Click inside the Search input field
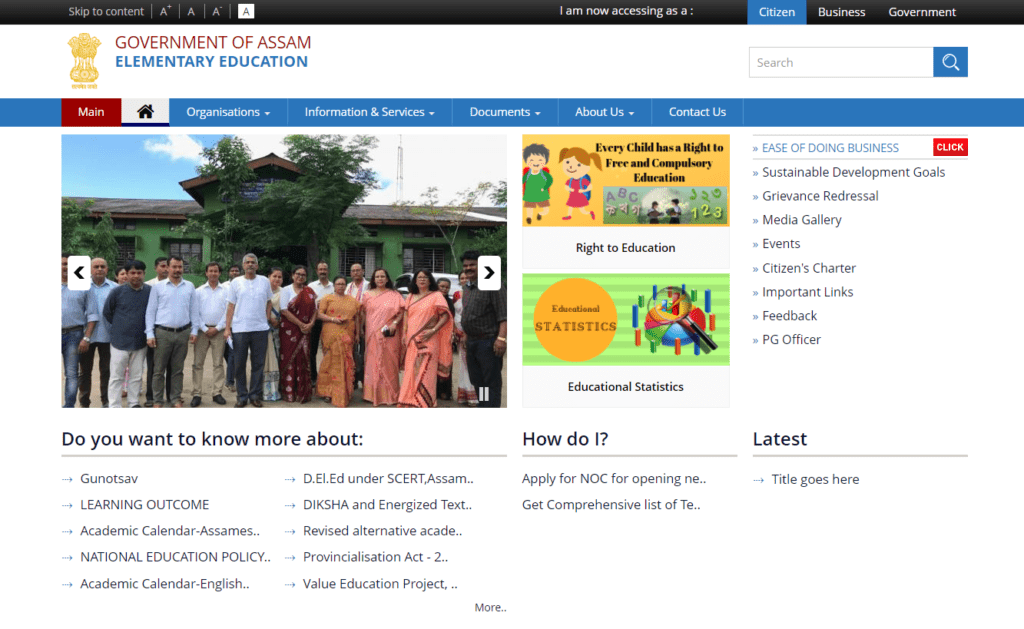This screenshot has height=629, width=1024. (840, 61)
